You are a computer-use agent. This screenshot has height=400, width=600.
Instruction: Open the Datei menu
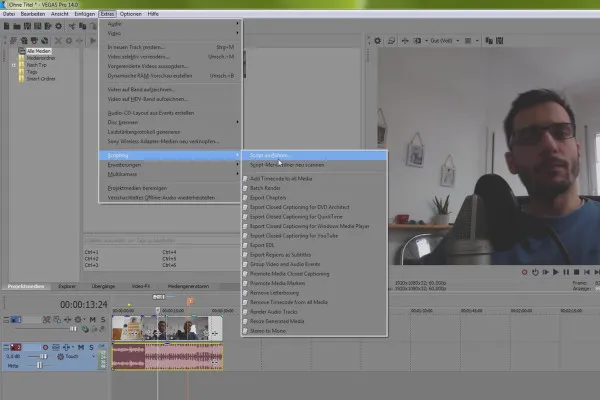point(9,14)
